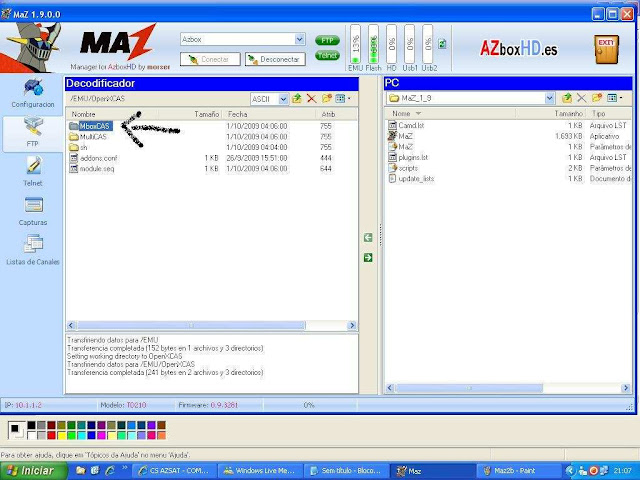Click Decodificador horizontal scrollbar right arrow

point(352,325)
